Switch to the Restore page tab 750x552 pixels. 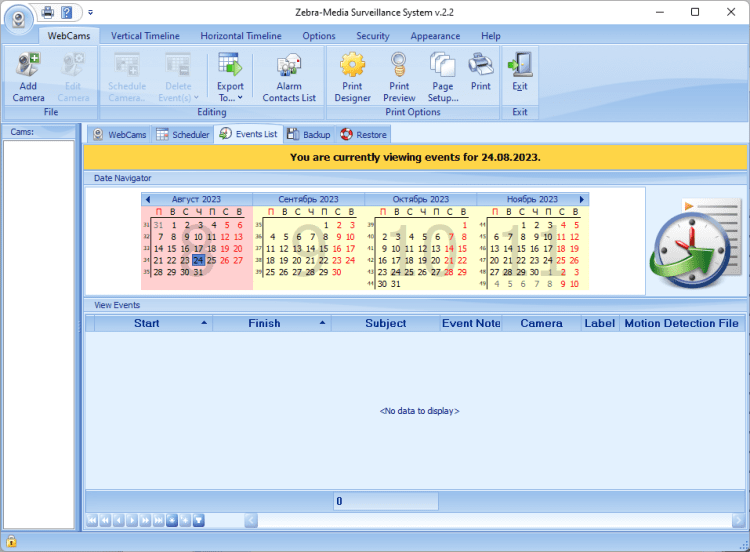coord(364,134)
